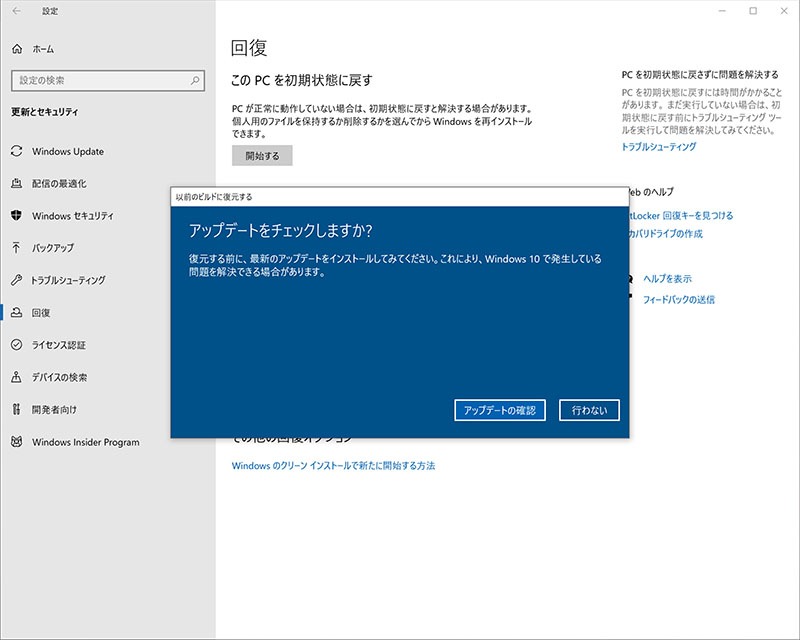
Task: Click the Windows Update sync icon
Action: pyautogui.click(x=16, y=152)
